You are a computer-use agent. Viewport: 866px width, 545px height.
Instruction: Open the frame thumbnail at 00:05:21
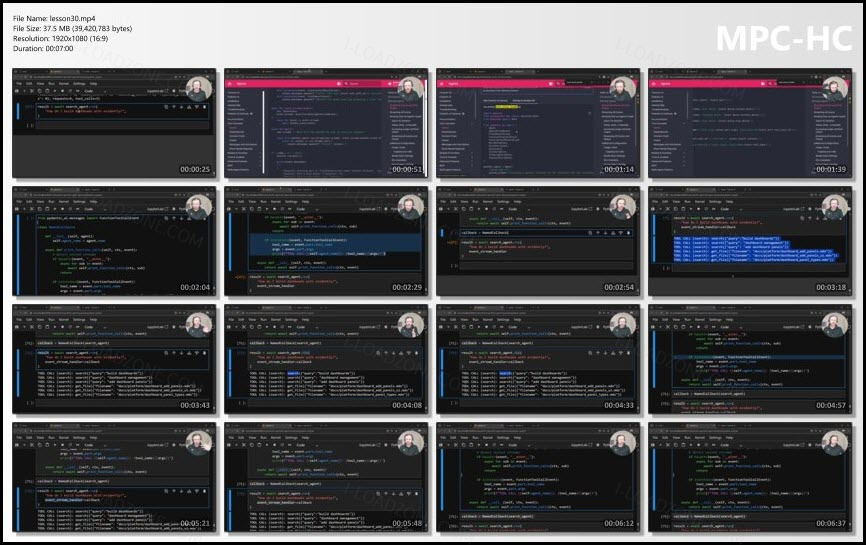(114, 477)
